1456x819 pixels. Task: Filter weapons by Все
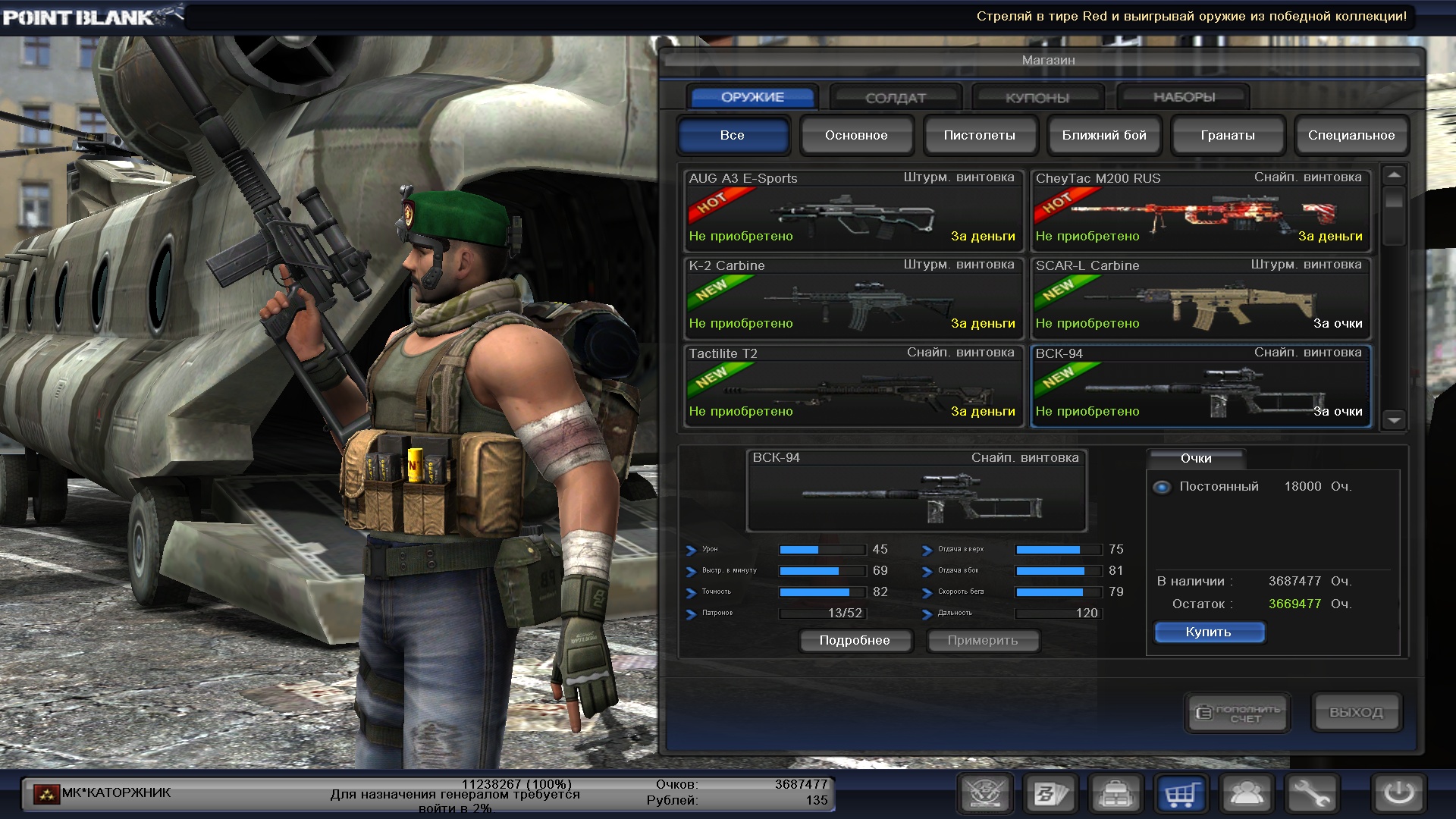[x=733, y=135]
